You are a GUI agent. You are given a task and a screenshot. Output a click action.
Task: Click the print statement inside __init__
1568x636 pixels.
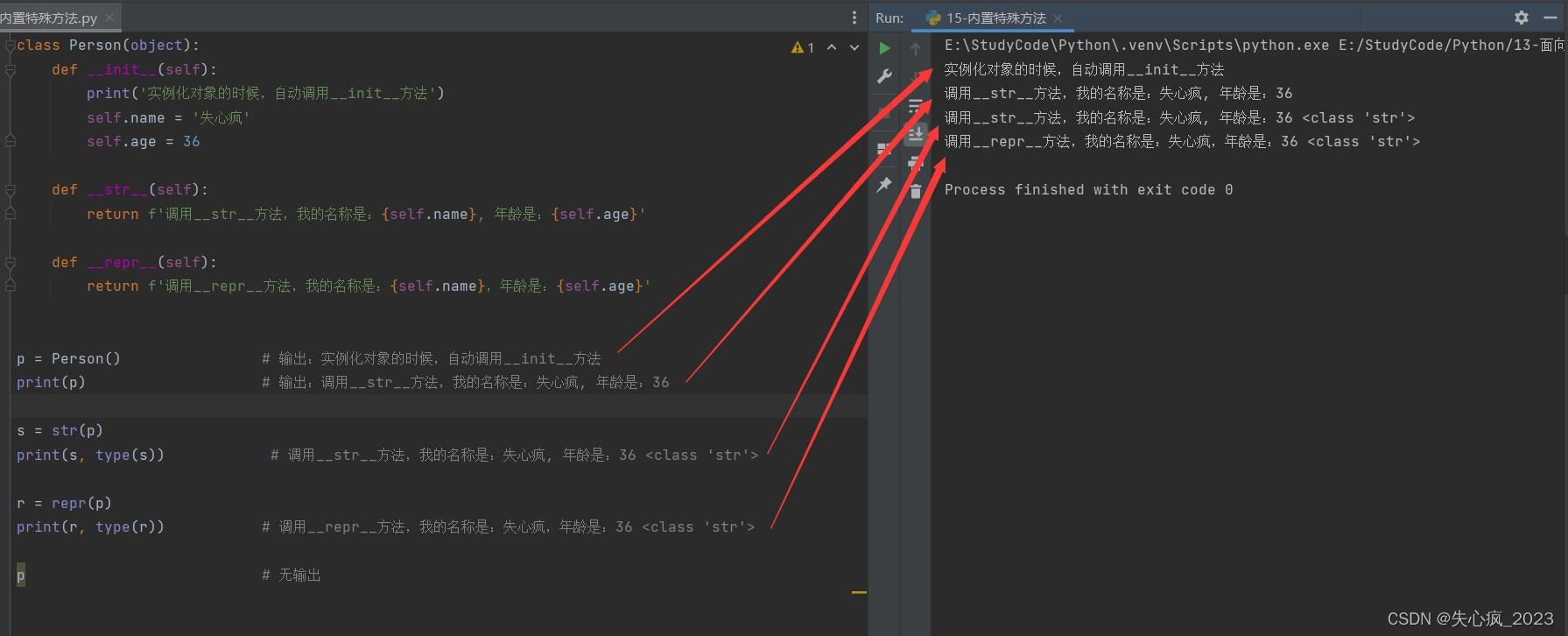point(265,93)
